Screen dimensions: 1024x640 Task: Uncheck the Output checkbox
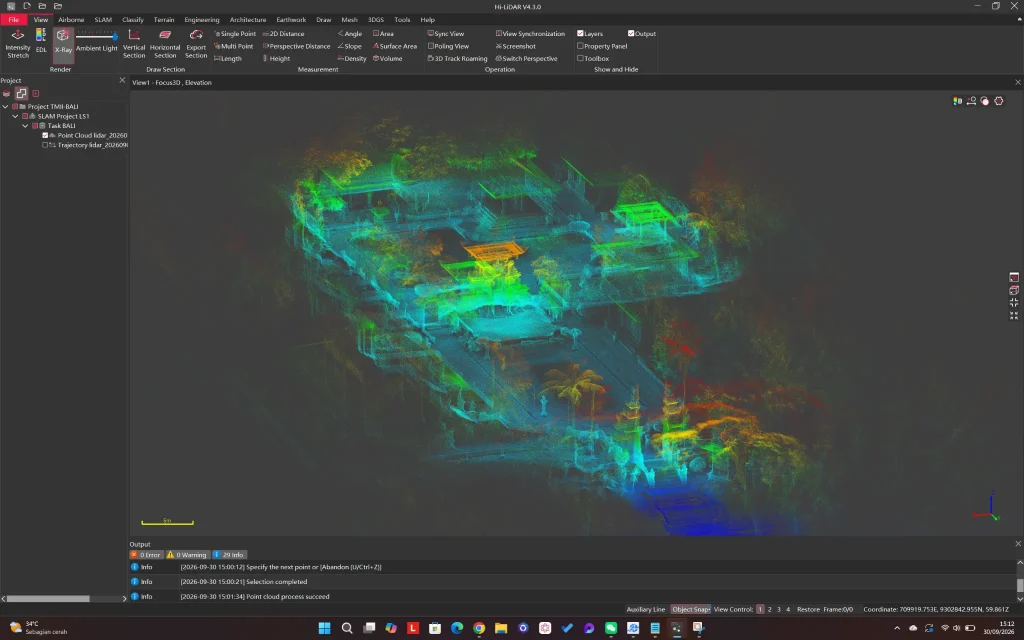[x=631, y=33]
